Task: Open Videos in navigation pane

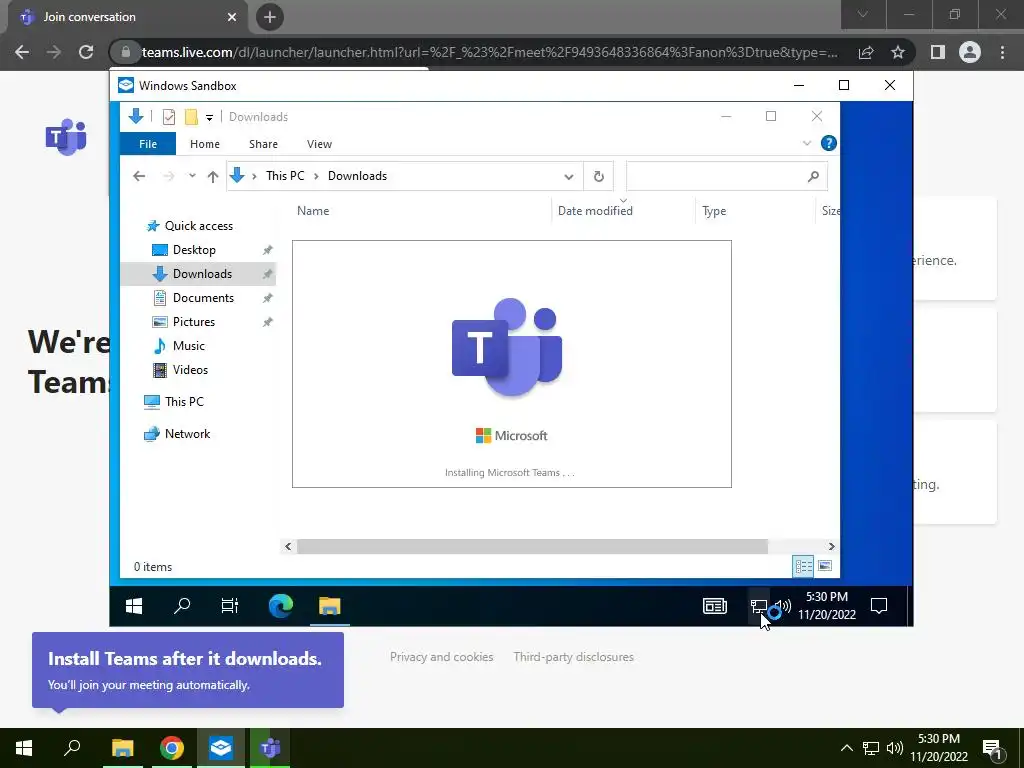Action: coord(190,370)
